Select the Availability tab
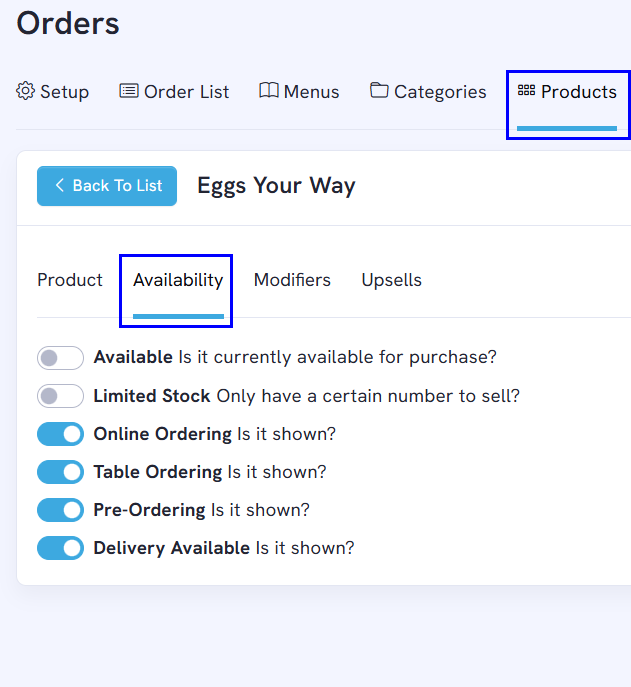Image resolution: width=631 pixels, height=687 pixels. pyautogui.click(x=178, y=280)
